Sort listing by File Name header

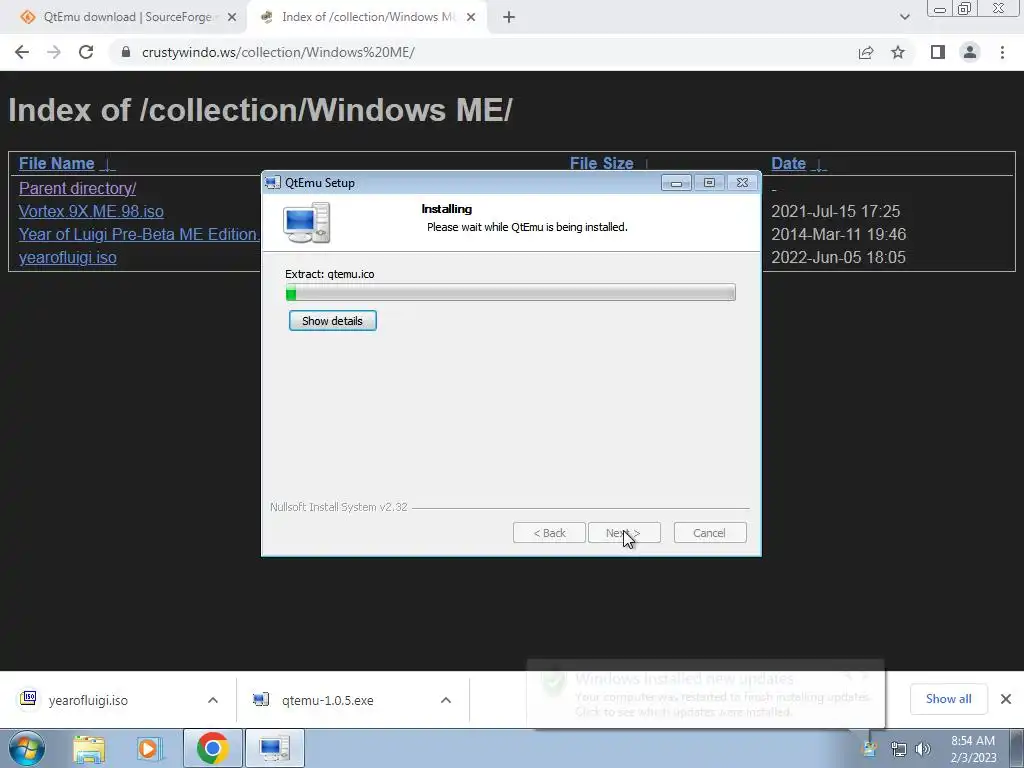57,163
